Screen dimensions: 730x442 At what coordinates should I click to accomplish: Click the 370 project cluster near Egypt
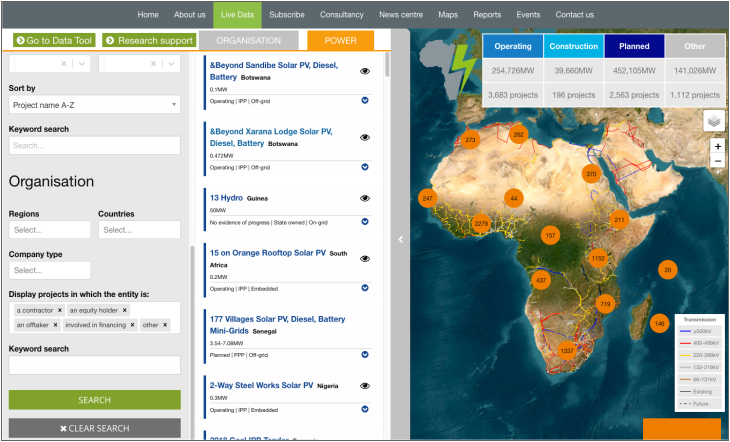click(591, 174)
